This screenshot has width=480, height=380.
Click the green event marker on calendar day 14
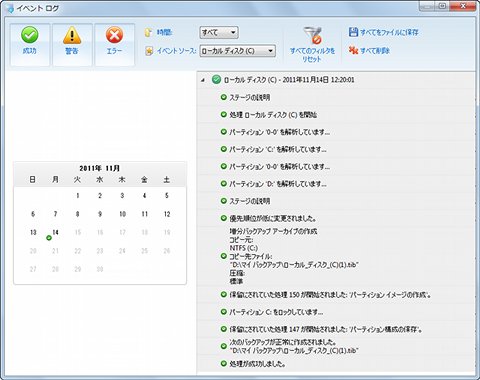(49, 238)
